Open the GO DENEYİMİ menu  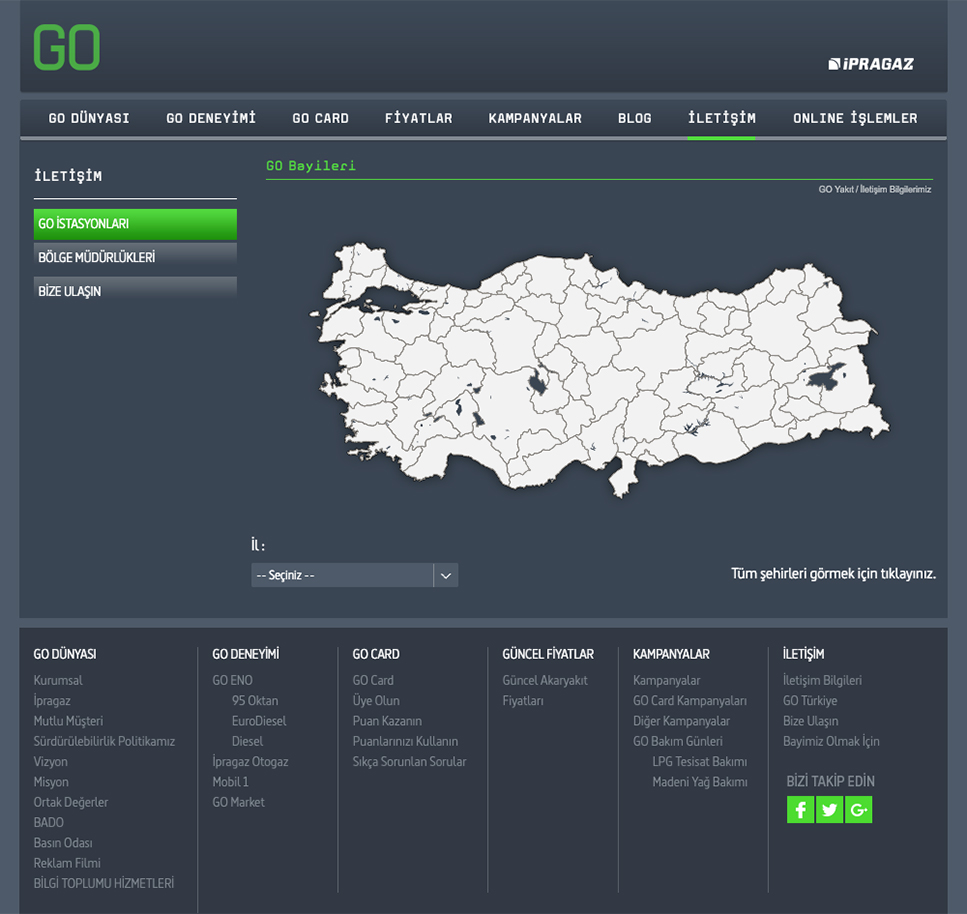[x=211, y=118]
